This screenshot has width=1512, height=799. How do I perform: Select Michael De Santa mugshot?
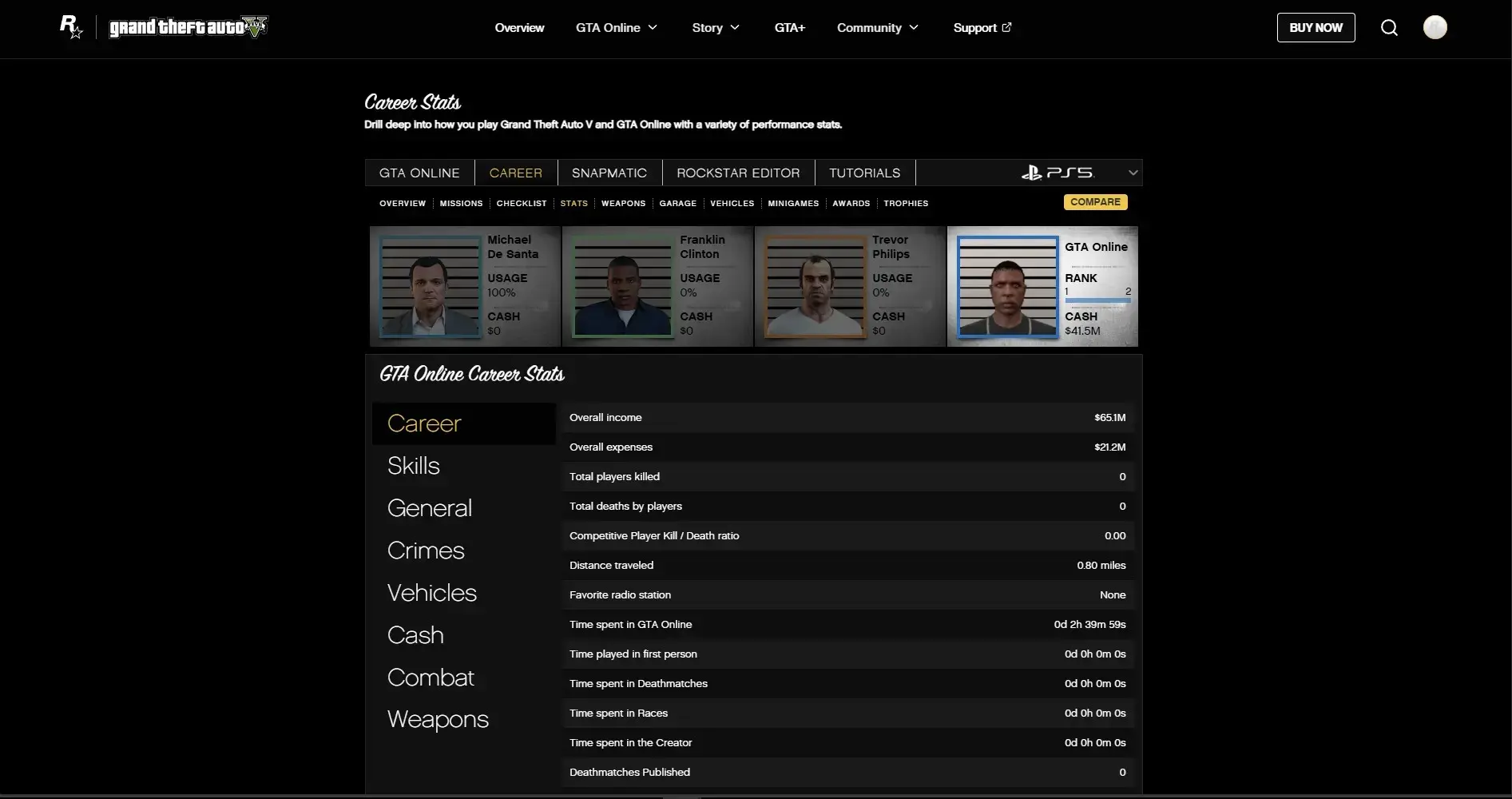point(430,286)
